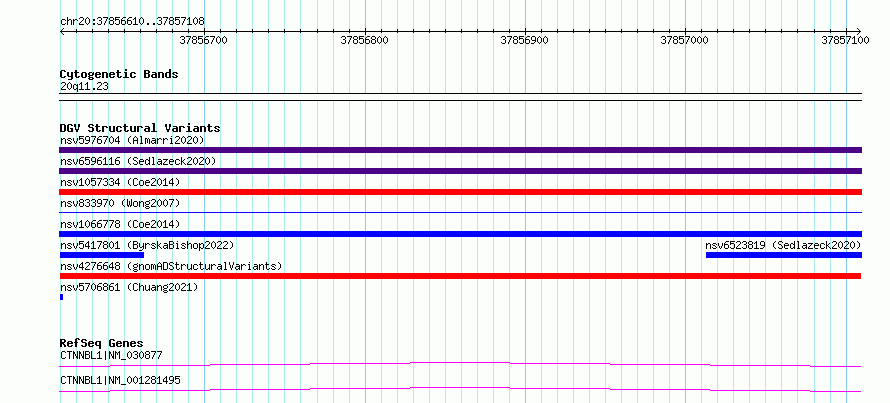Screen dimensions: 890x403
Task: Open the nsv1057334 (Coe2014) label
Action: tap(120, 182)
